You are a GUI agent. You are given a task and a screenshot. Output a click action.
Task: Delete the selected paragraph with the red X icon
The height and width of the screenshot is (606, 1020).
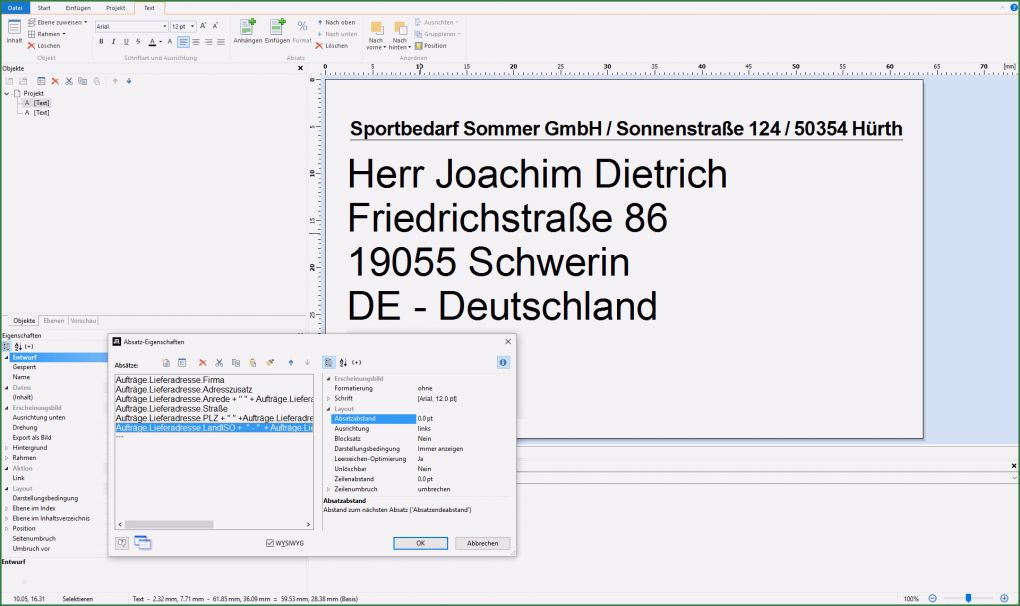(x=203, y=362)
